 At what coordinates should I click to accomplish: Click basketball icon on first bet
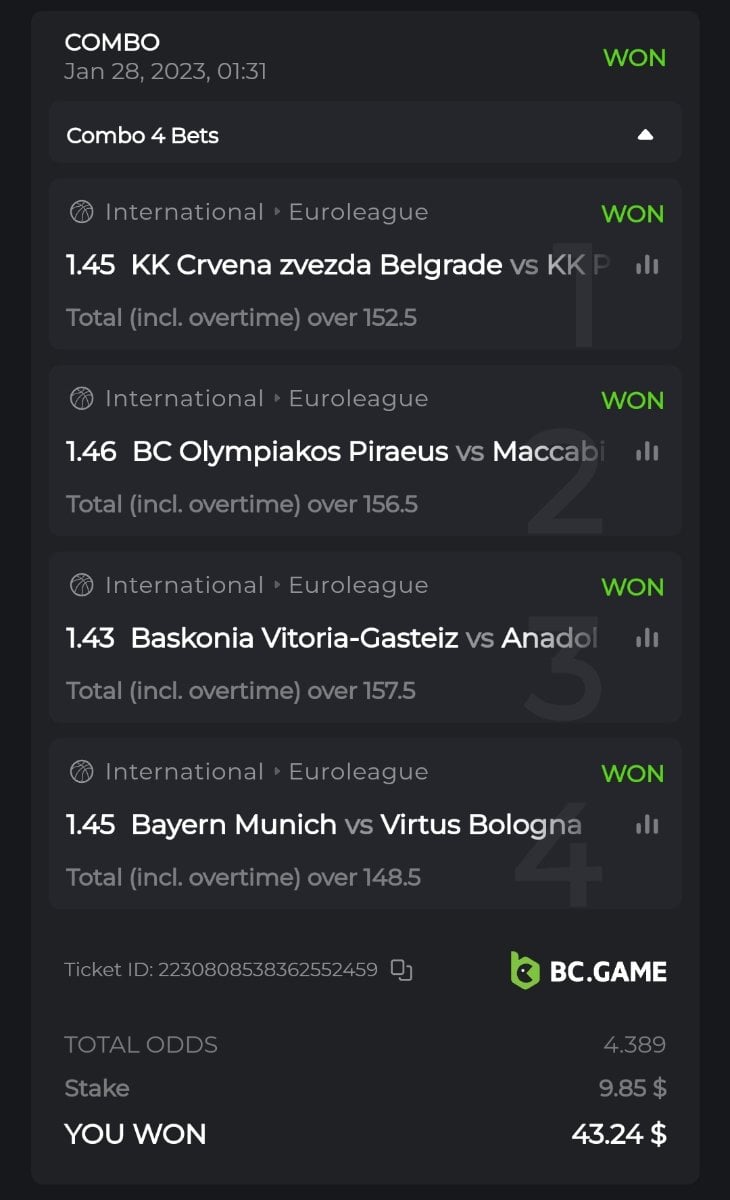coord(81,212)
